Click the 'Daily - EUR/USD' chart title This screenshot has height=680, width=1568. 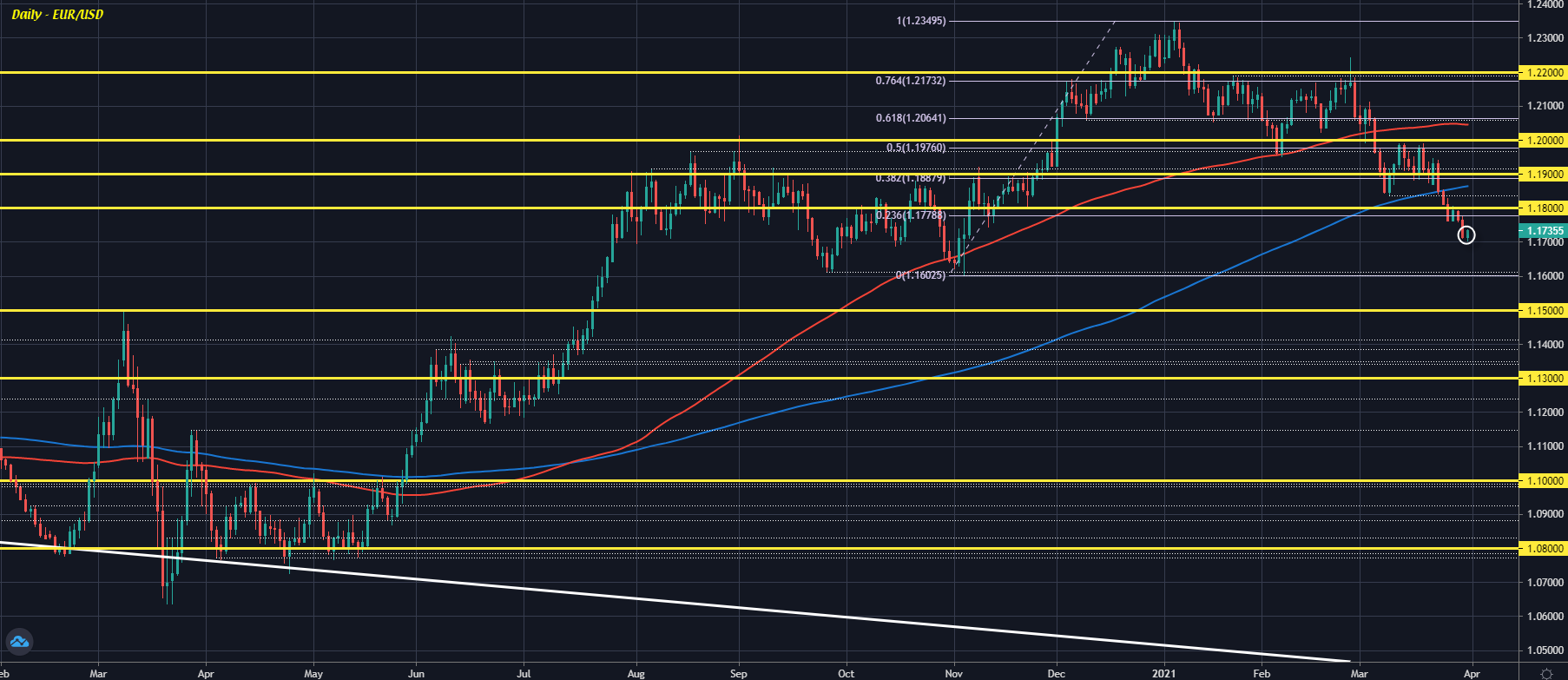tap(57, 15)
